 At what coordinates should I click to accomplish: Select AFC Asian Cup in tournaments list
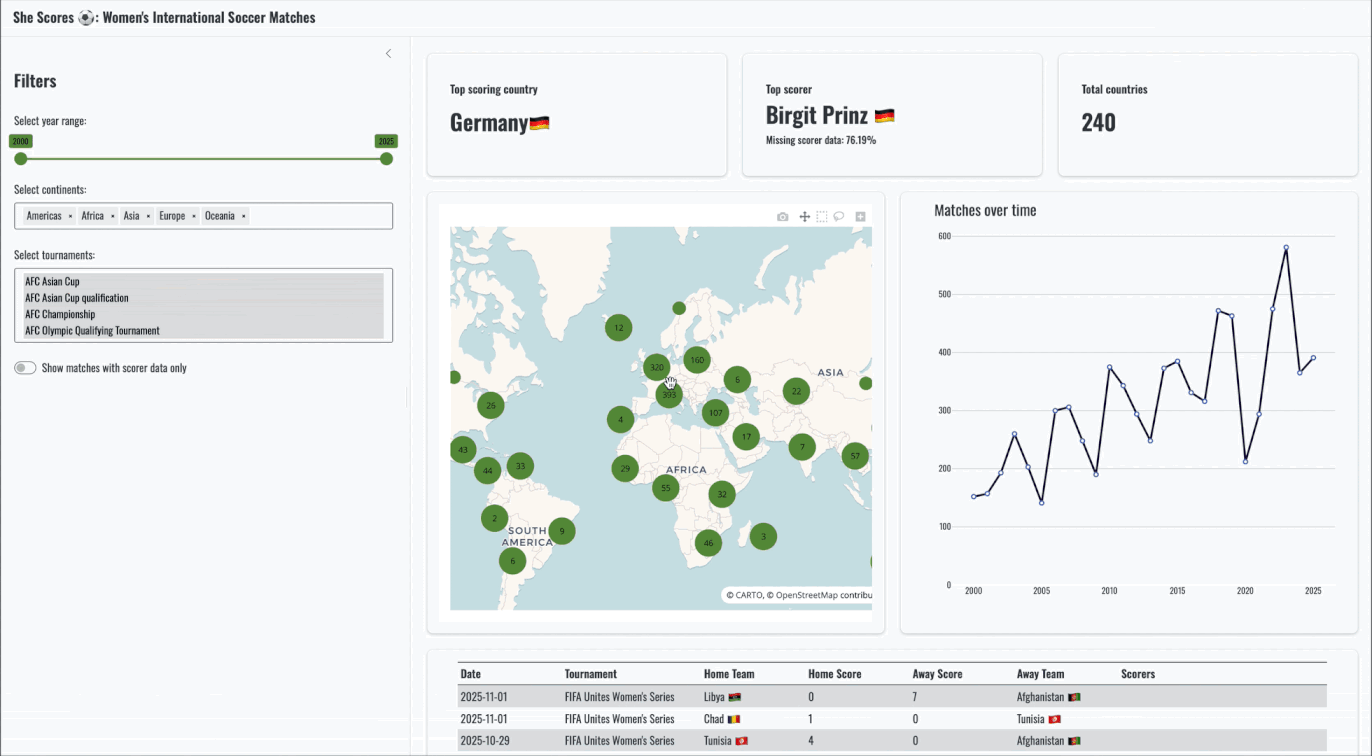point(52,282)
